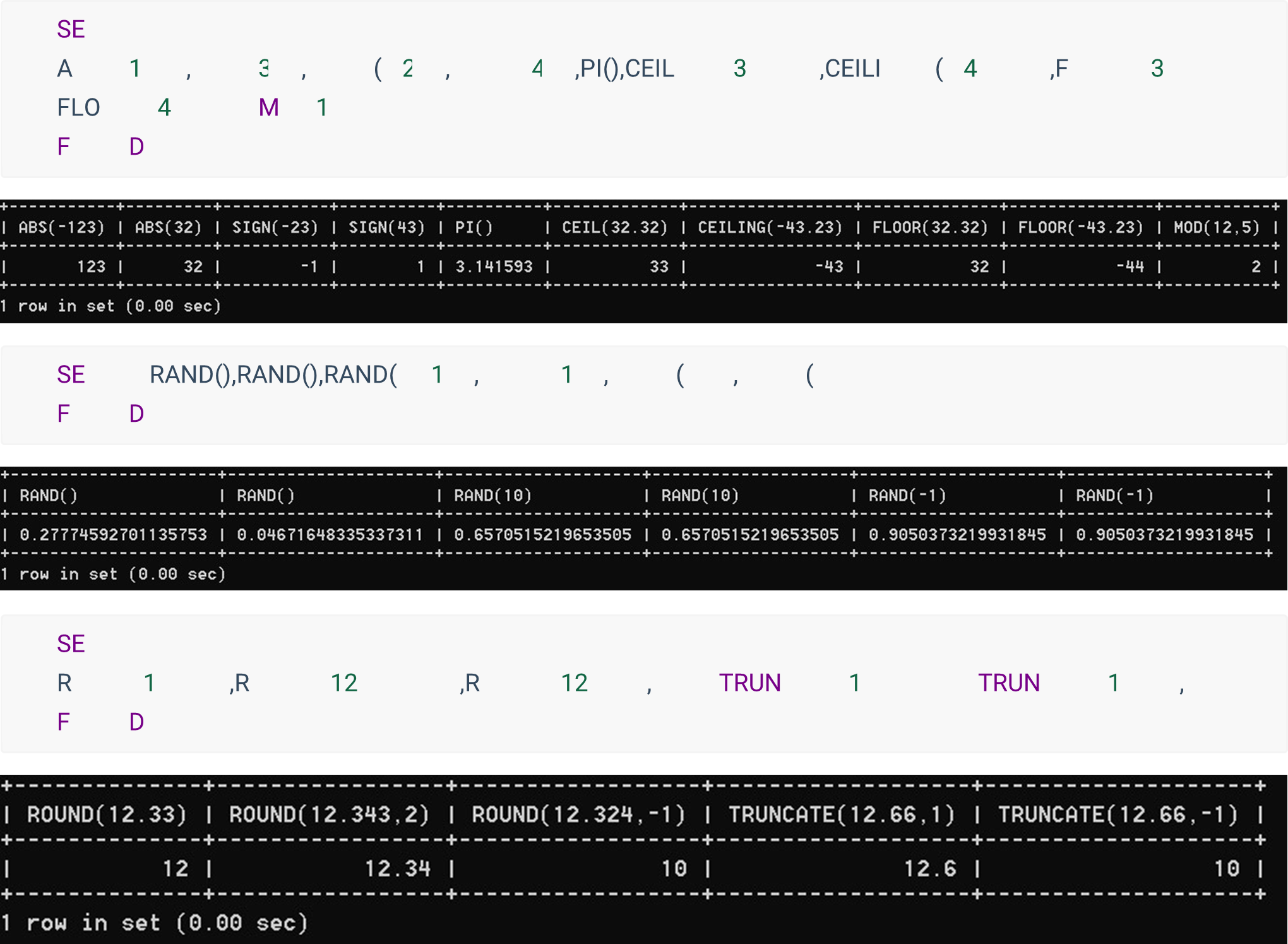Click the RAND(),RAND(),RAND( code text

pyautogui.click(x=273, y=374)
